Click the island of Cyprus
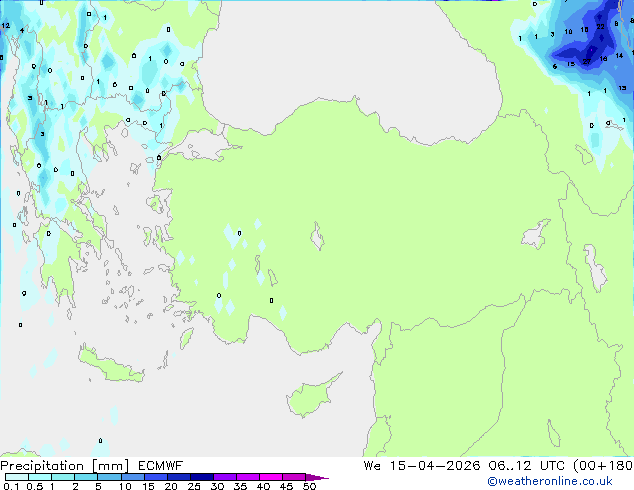Image resolution: width=634 pixels, height=490 pixels. [310, 398]
